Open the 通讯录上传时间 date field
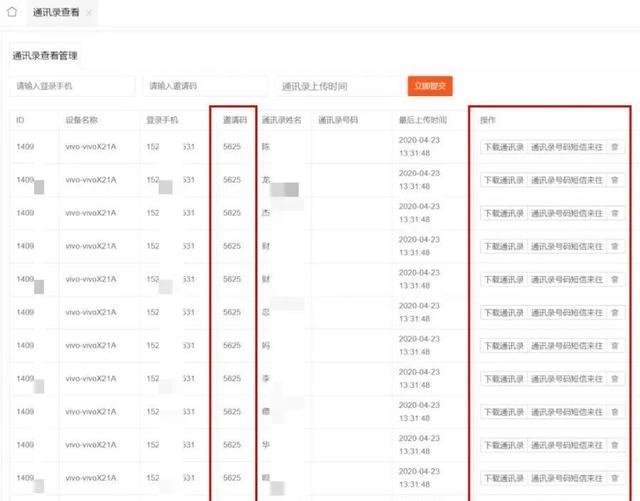 (338, 86)
